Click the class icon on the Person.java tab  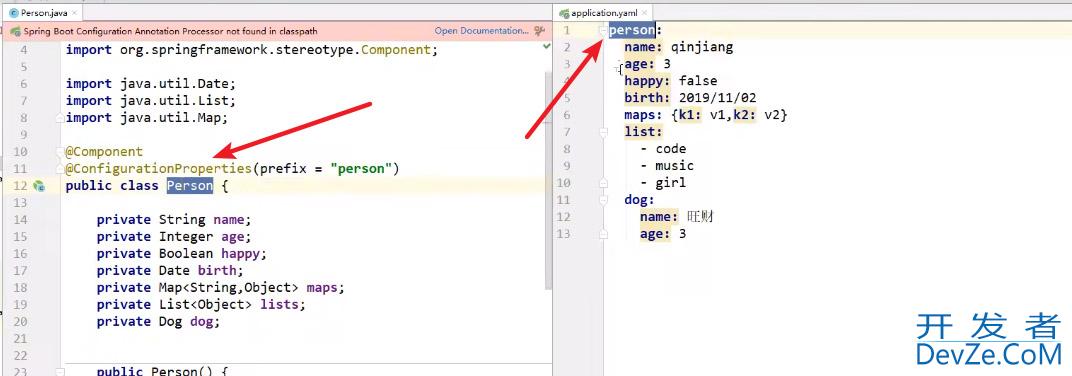pyautogui.click(x=13, y=12)
